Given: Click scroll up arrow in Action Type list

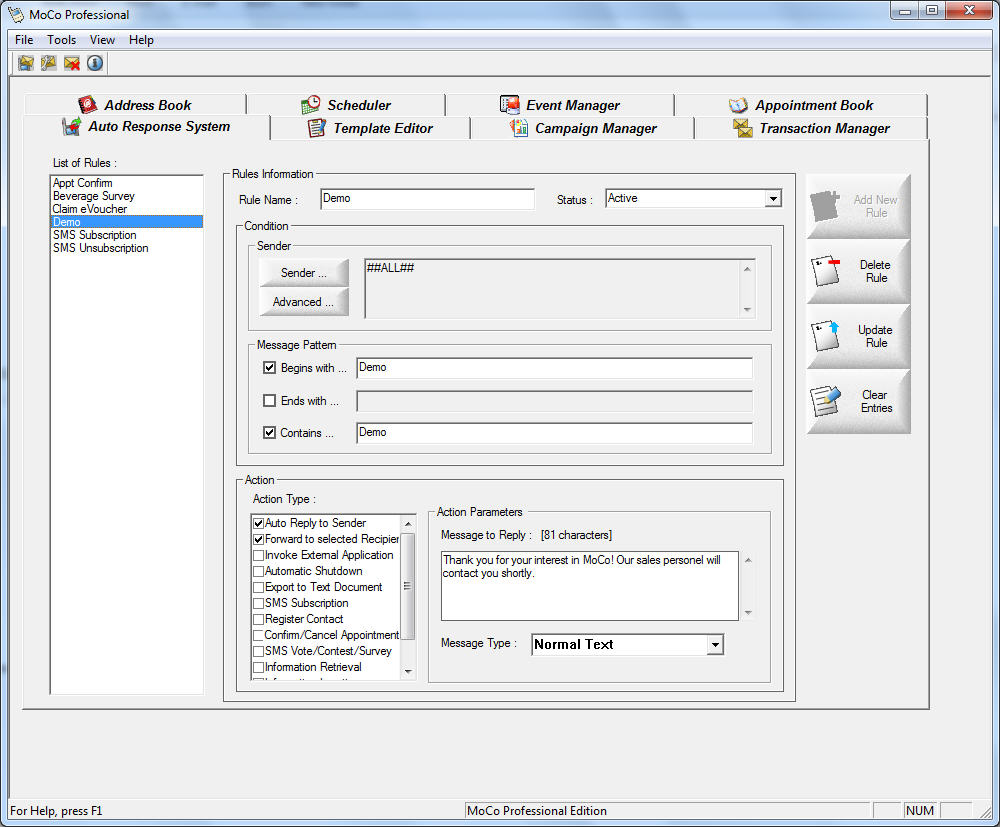Looking at the screenshot, I should 408,523.
